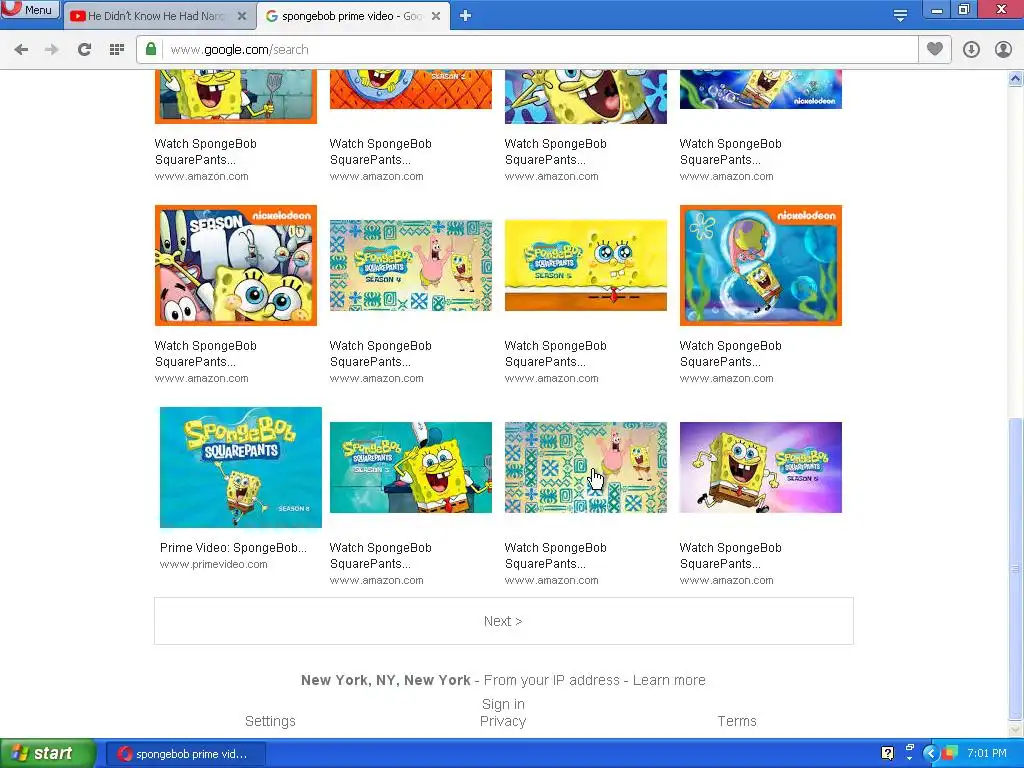Open the Season 3 saluting SpongeBob thumbnail
Image resolution: width=1024 pixels, height=768 pixels.
411,467
